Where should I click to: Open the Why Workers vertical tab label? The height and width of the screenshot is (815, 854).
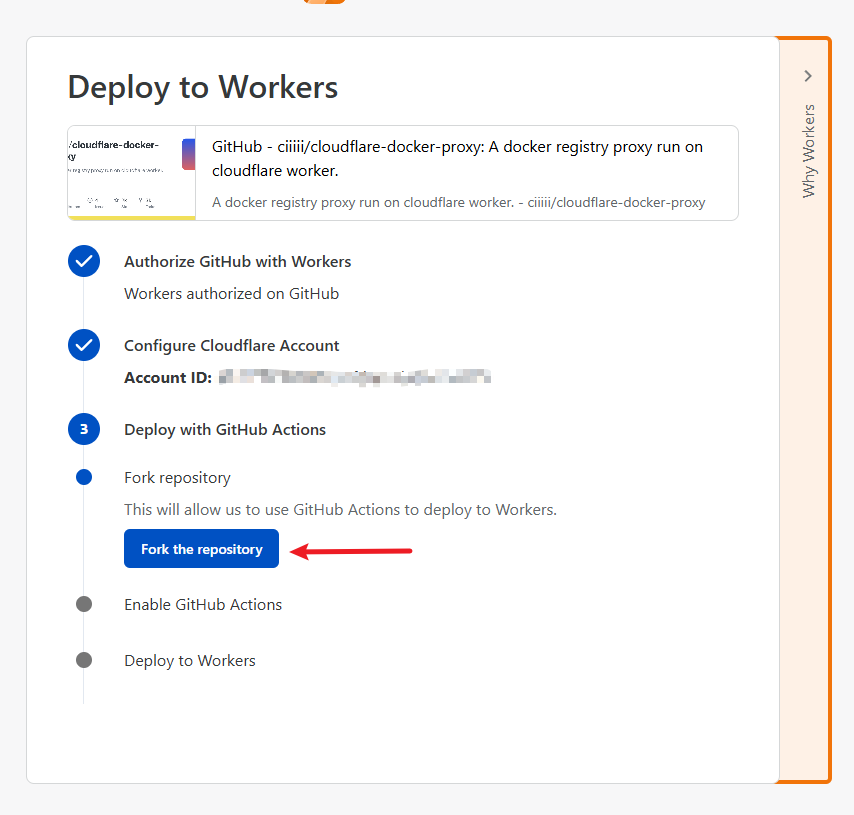(809, 150)
